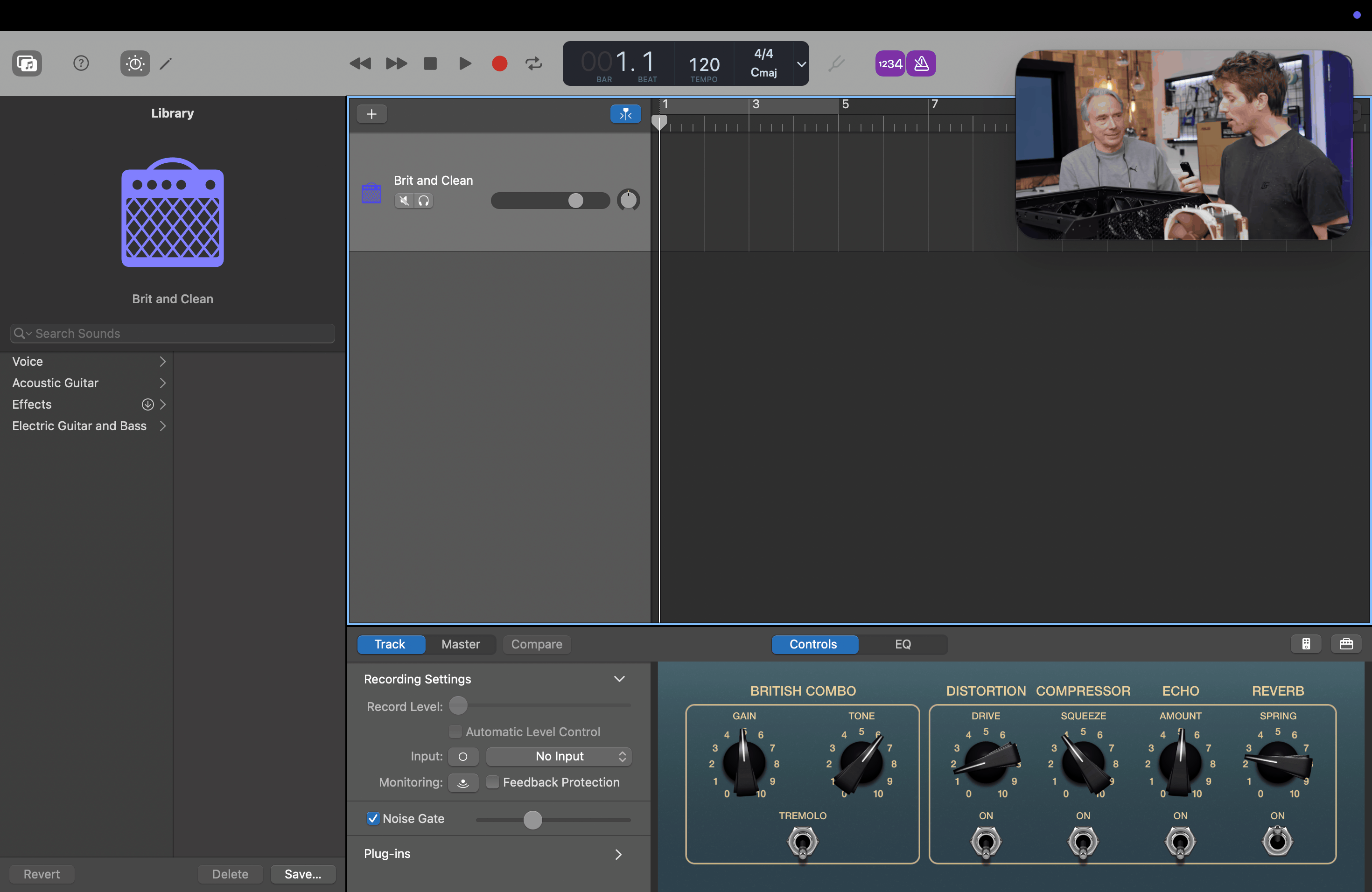Viewport: 1372px width, 892px height.
Task: Click the Library button in toolbar
Action: pyautogui.click(x=27, y=63)
